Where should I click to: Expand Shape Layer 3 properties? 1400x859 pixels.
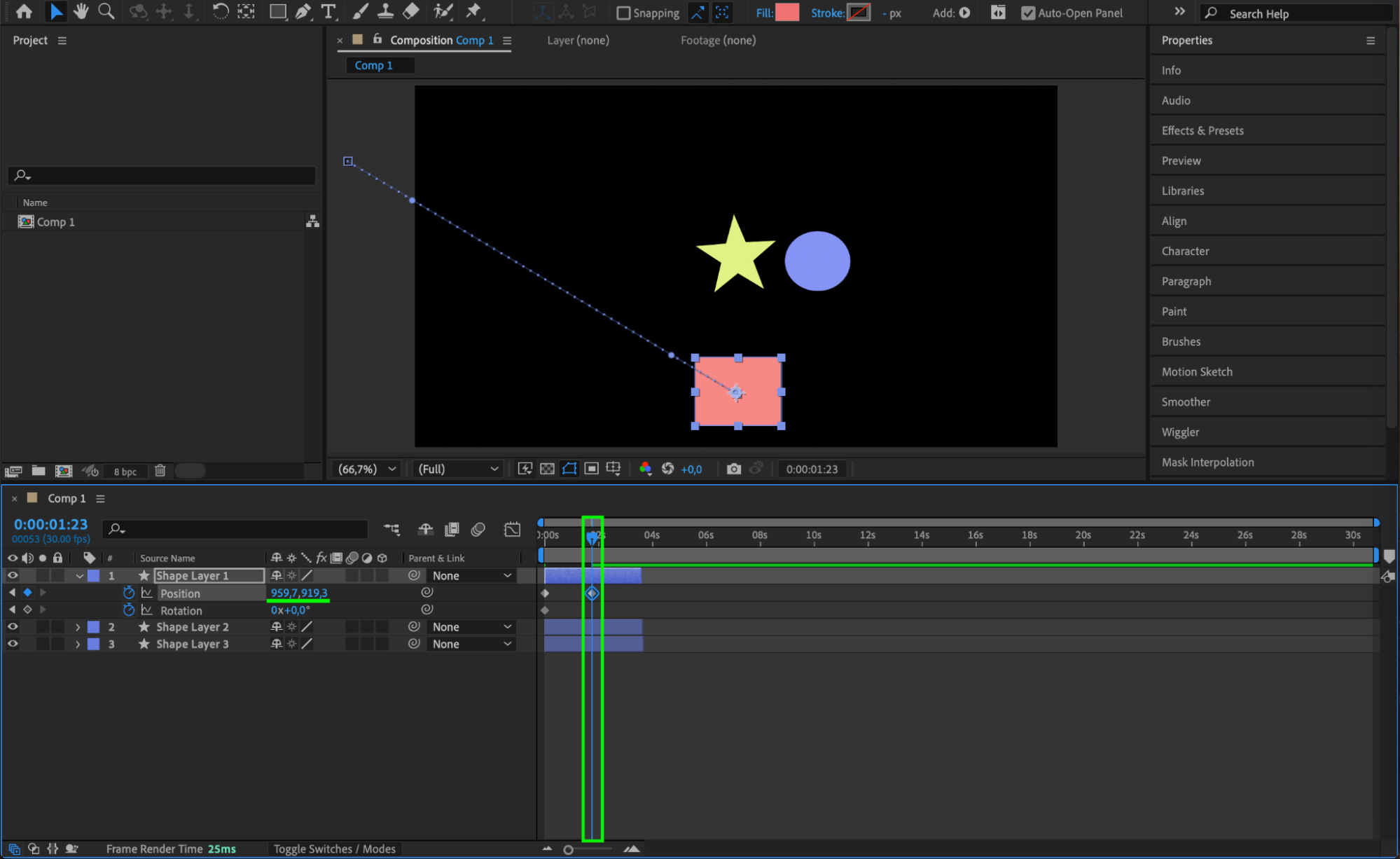[x=78, y=644]
